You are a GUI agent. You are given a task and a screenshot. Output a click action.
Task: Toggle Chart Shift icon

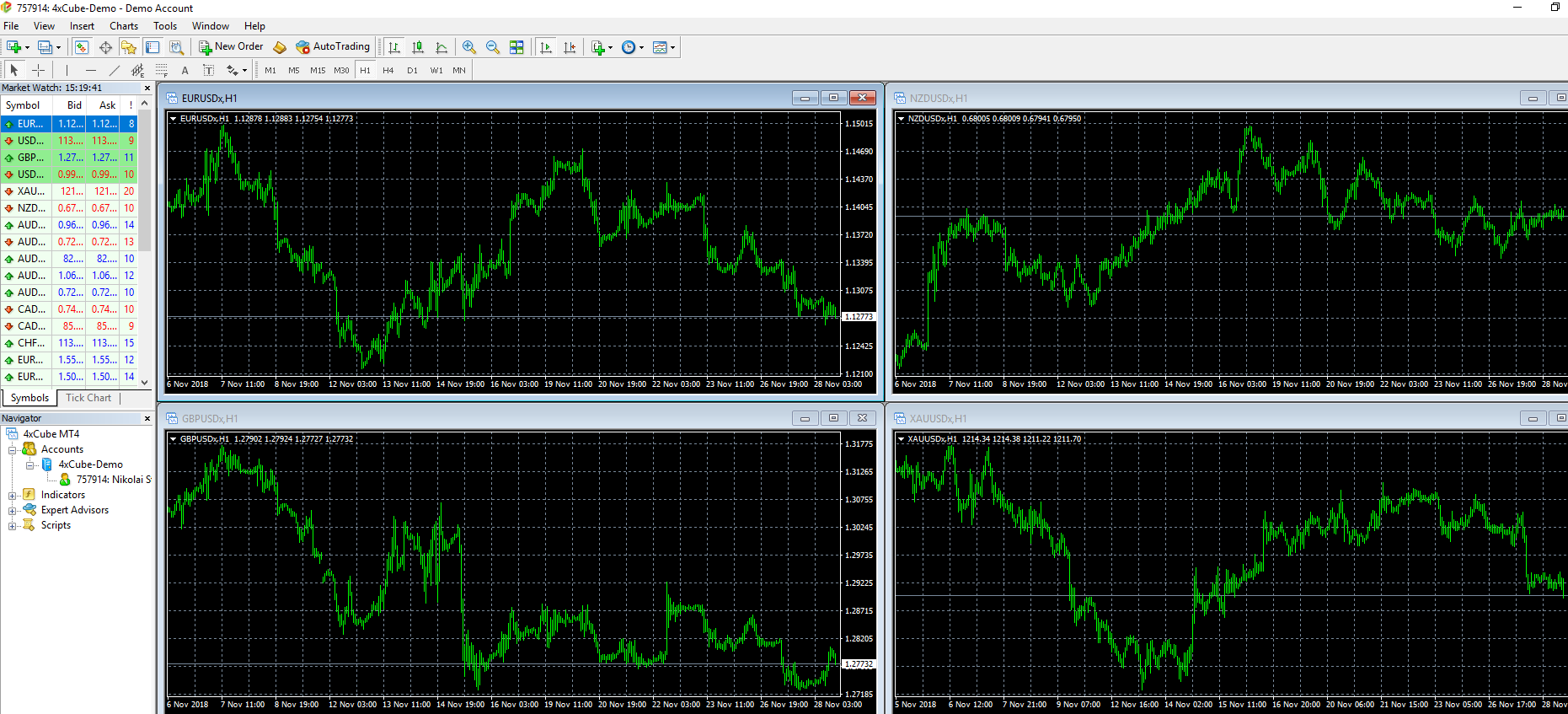570,47
